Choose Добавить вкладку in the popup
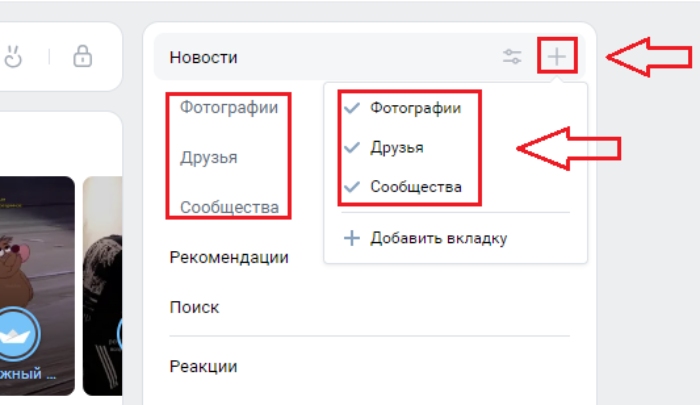Screen dimensions: 700x405 click(438, 238)
